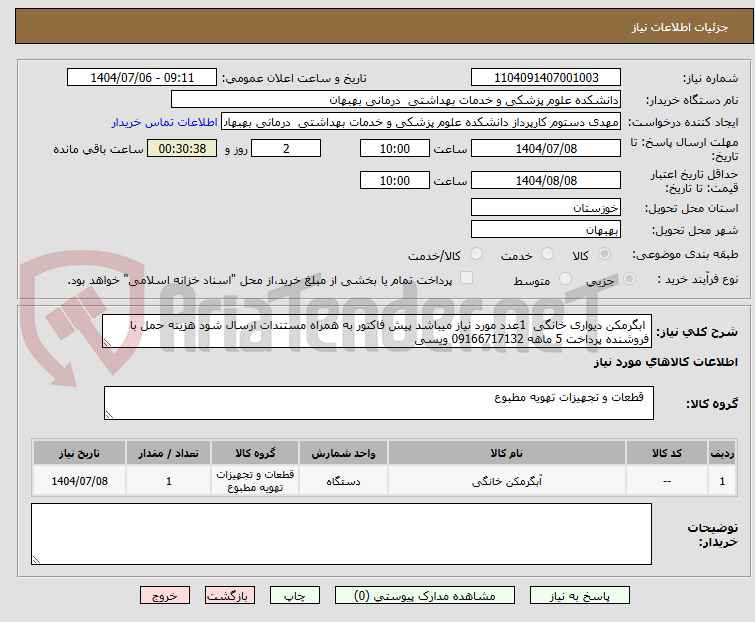The width and height of the screenshot is (755, 622).
Task: Click the price validity date field 1404/08/08
Action: (546, 181)
